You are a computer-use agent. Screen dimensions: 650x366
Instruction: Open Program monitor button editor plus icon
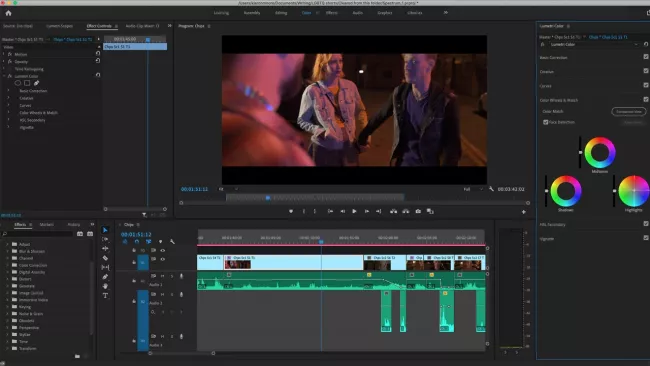tap(524, 212)
